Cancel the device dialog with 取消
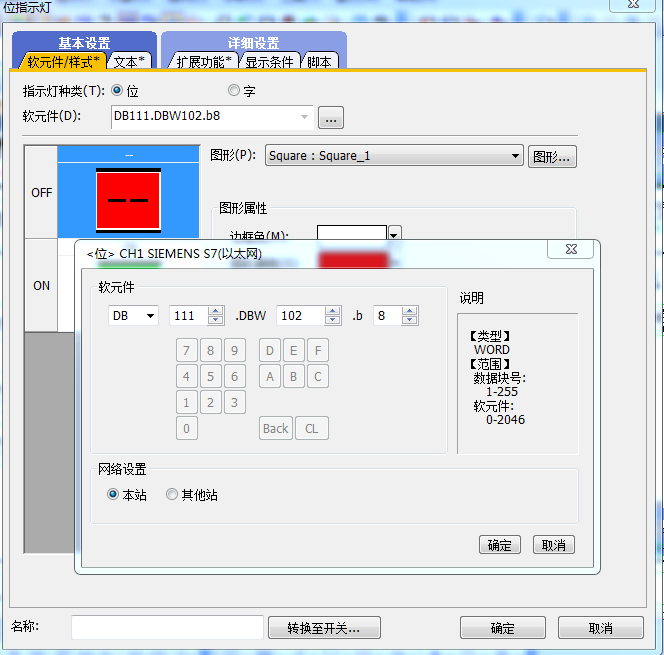Viewport: 664px width, 655px height. (553, 544)
